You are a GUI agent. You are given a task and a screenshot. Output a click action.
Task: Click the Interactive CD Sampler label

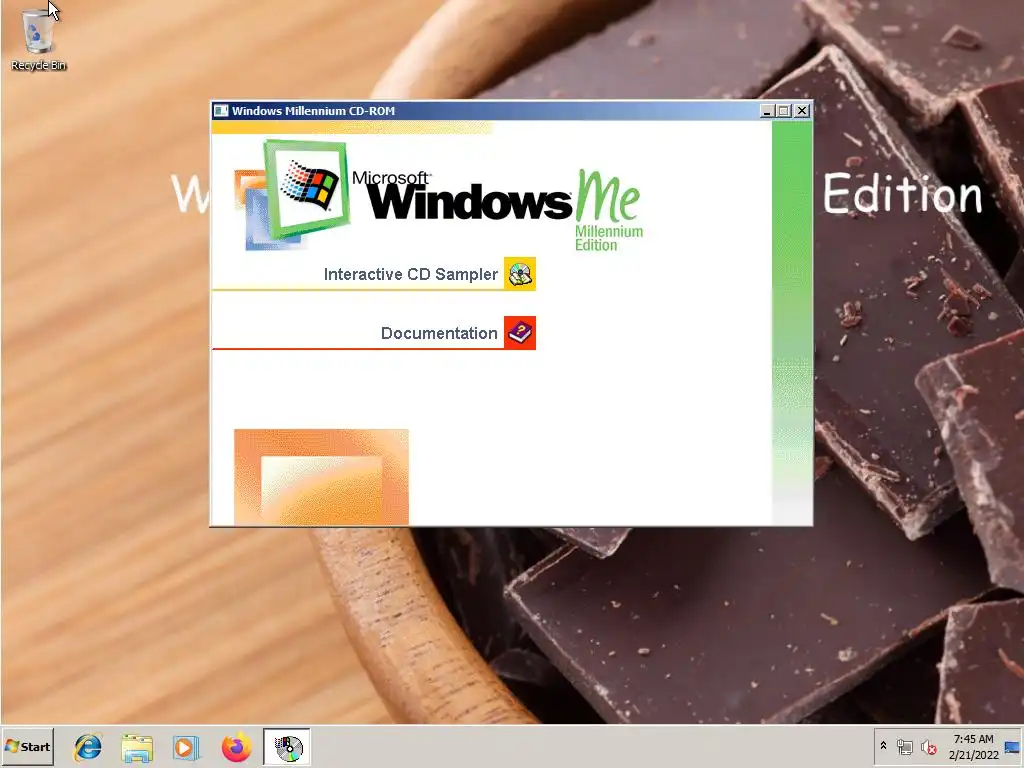(411, 274)
